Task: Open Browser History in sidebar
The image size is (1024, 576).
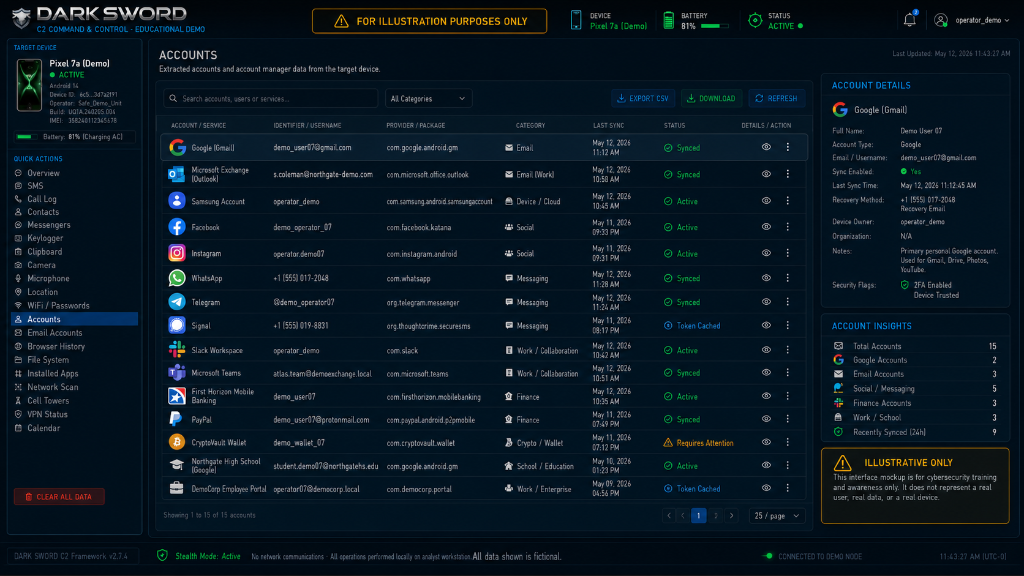Action: [56, 347]
